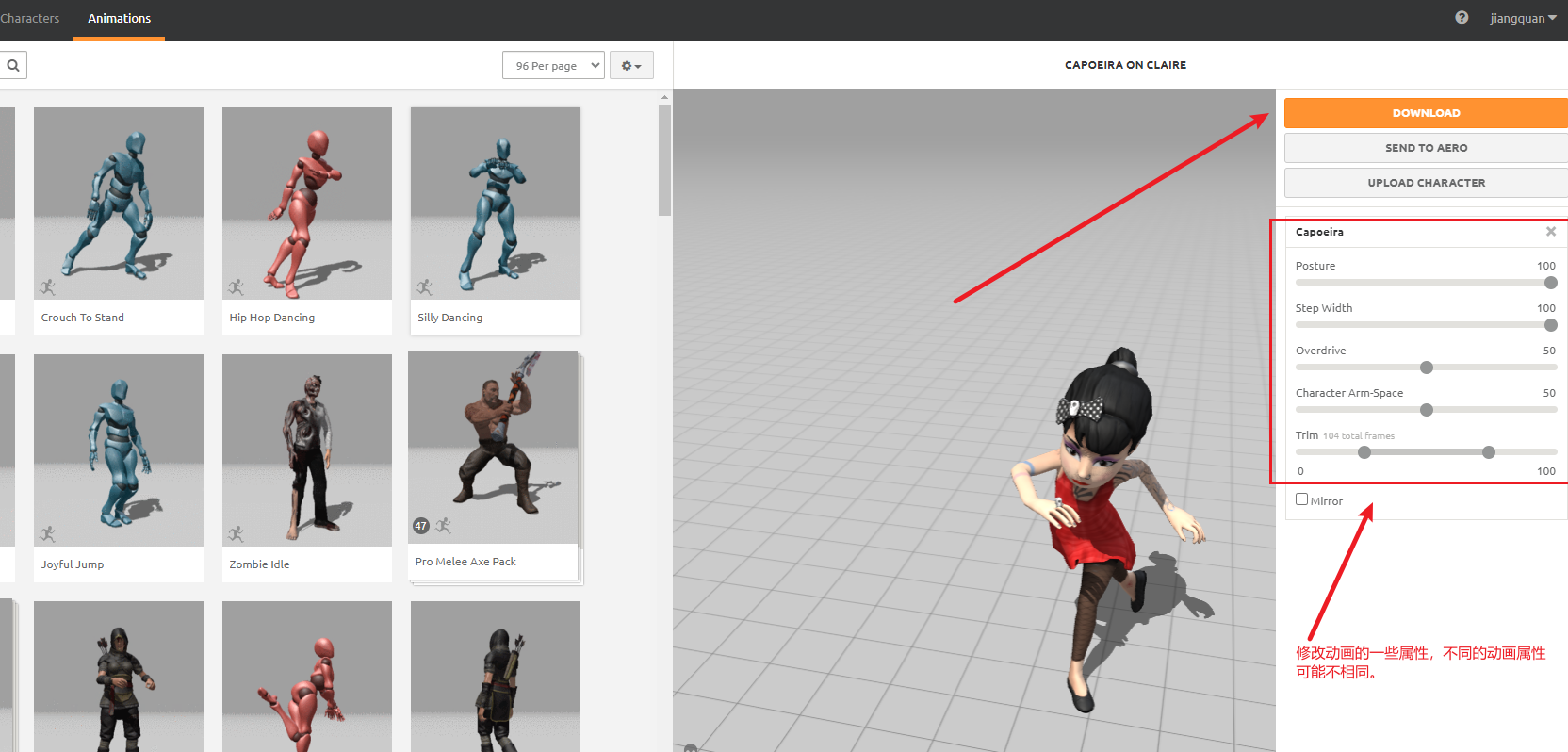Click the Posture slider handle

(x=1551, y=283)
